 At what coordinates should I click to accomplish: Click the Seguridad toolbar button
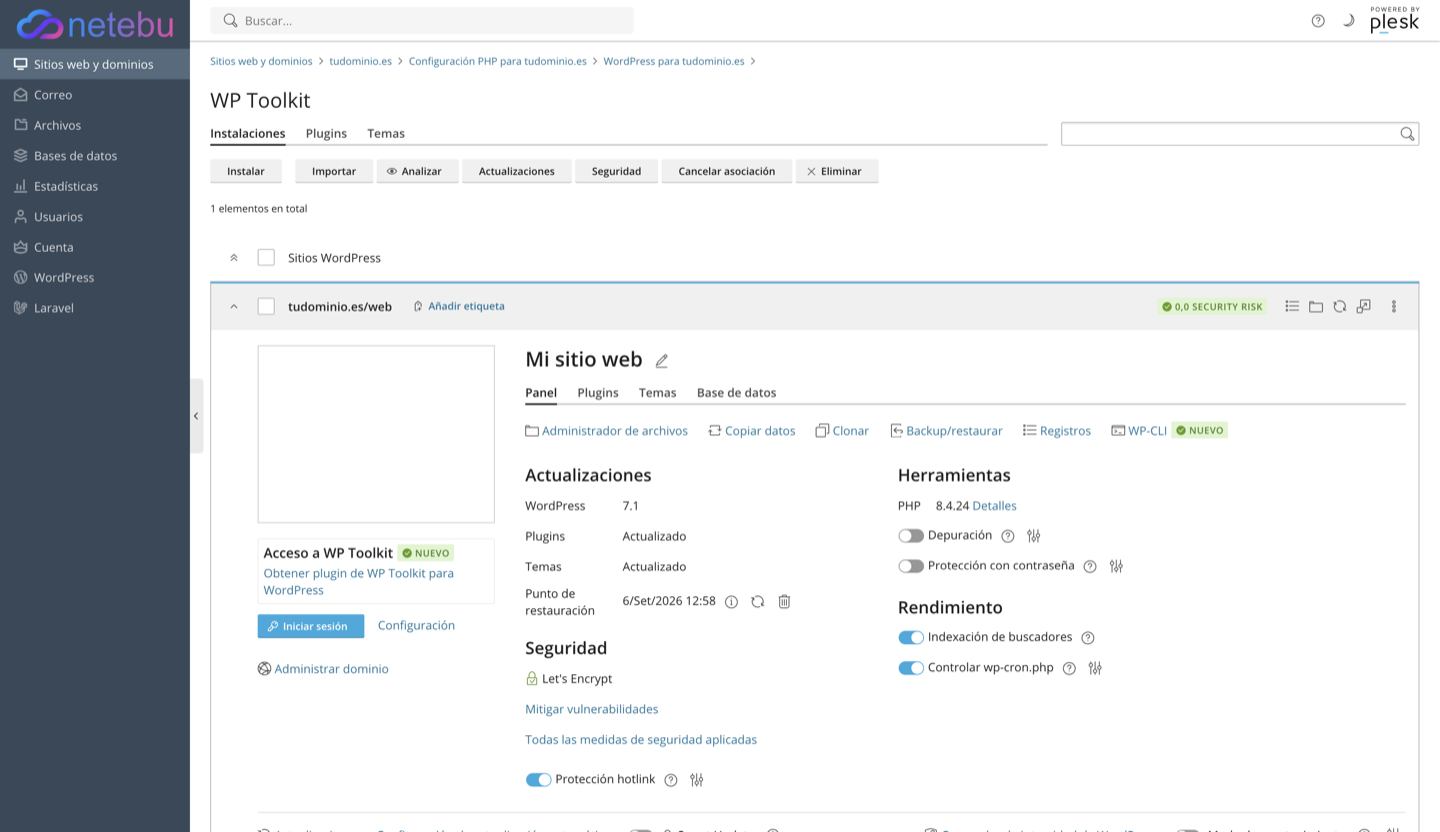tap(616, 171)
